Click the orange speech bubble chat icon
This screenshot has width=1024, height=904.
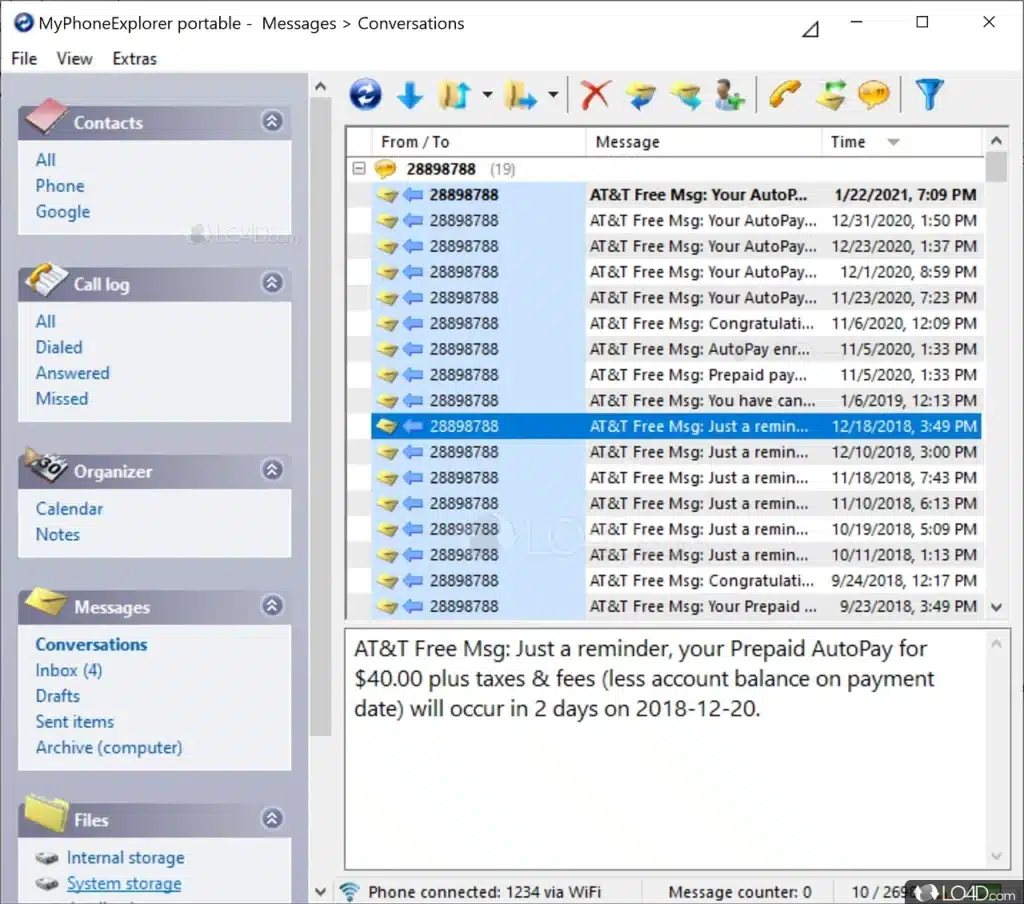coord(874,95)
